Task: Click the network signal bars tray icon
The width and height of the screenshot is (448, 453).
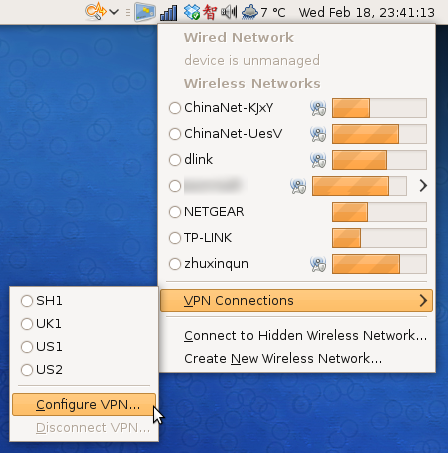Action: pyautogui.click(x=169, y=13)
